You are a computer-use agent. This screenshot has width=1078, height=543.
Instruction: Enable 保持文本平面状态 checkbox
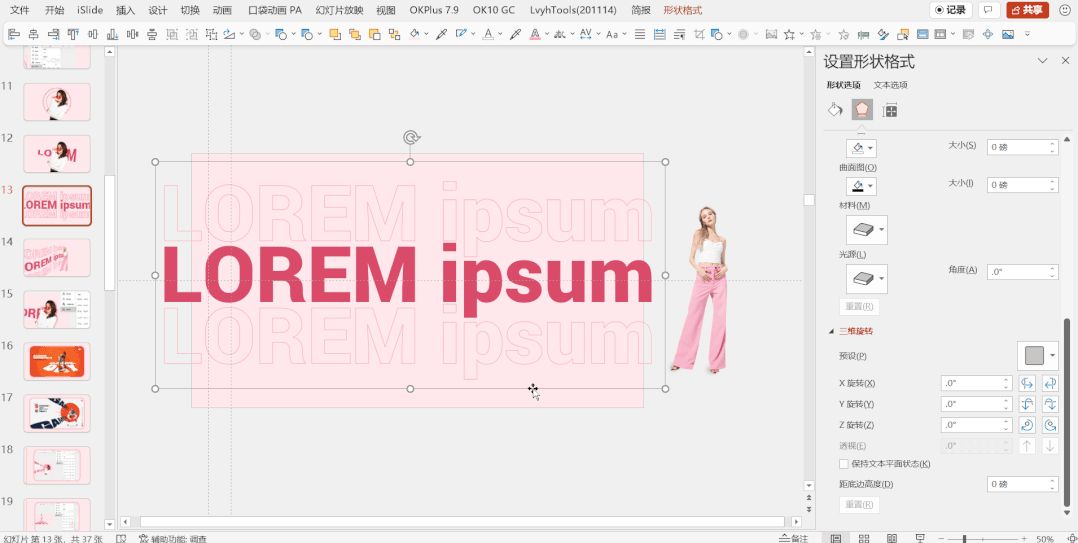tap(844, 464)
